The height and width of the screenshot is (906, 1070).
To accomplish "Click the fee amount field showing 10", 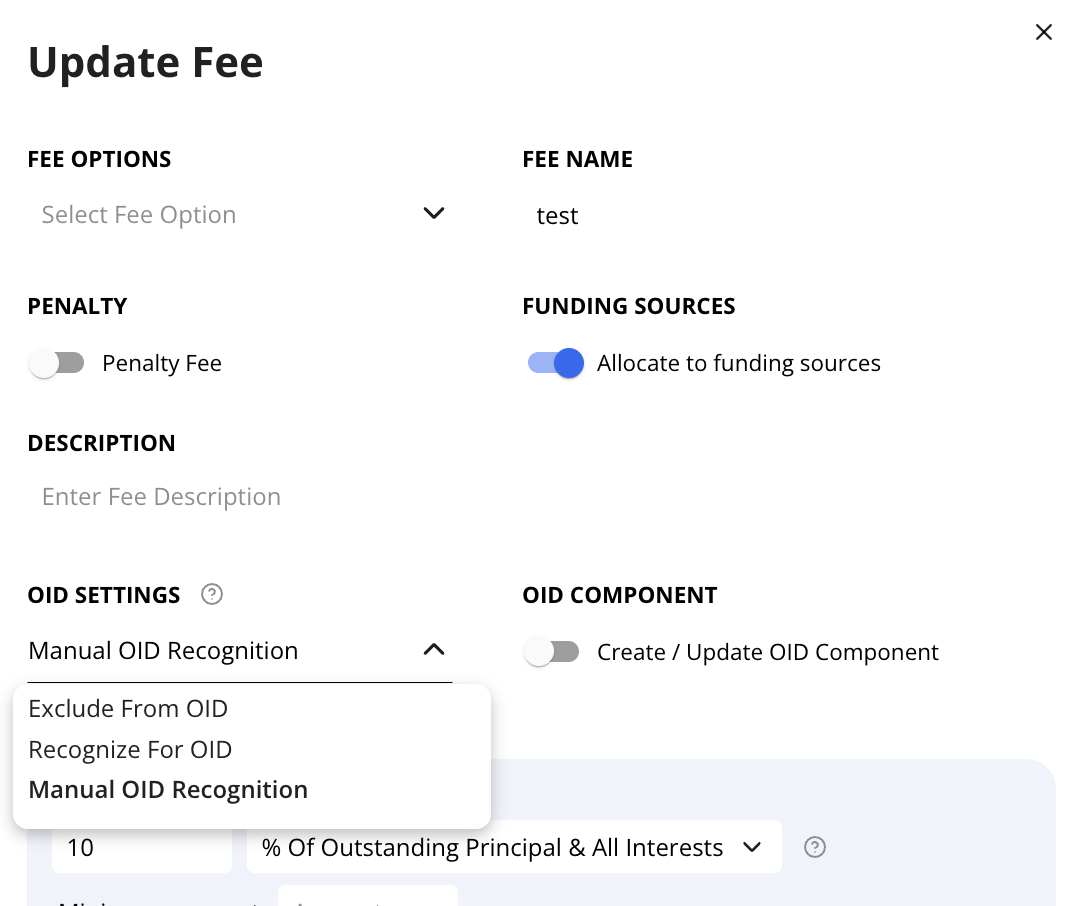I will [x=142, y=847].
